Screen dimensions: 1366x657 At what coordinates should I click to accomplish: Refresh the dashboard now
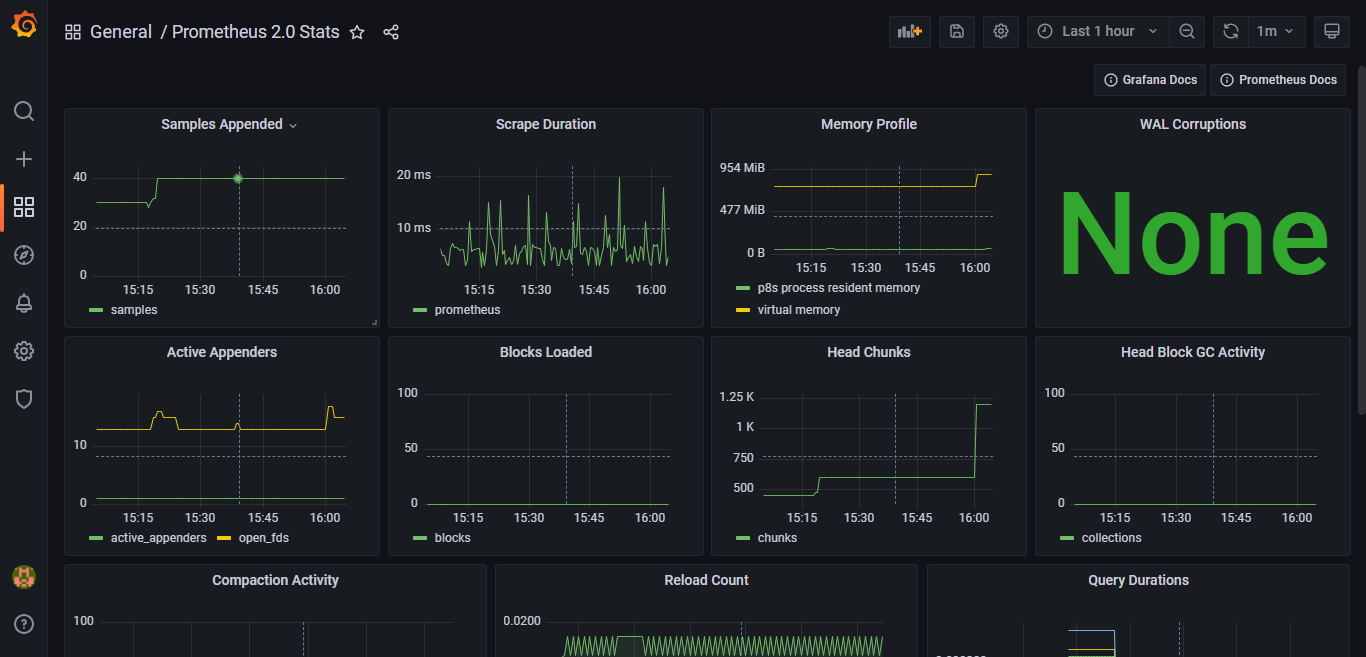1231,32
